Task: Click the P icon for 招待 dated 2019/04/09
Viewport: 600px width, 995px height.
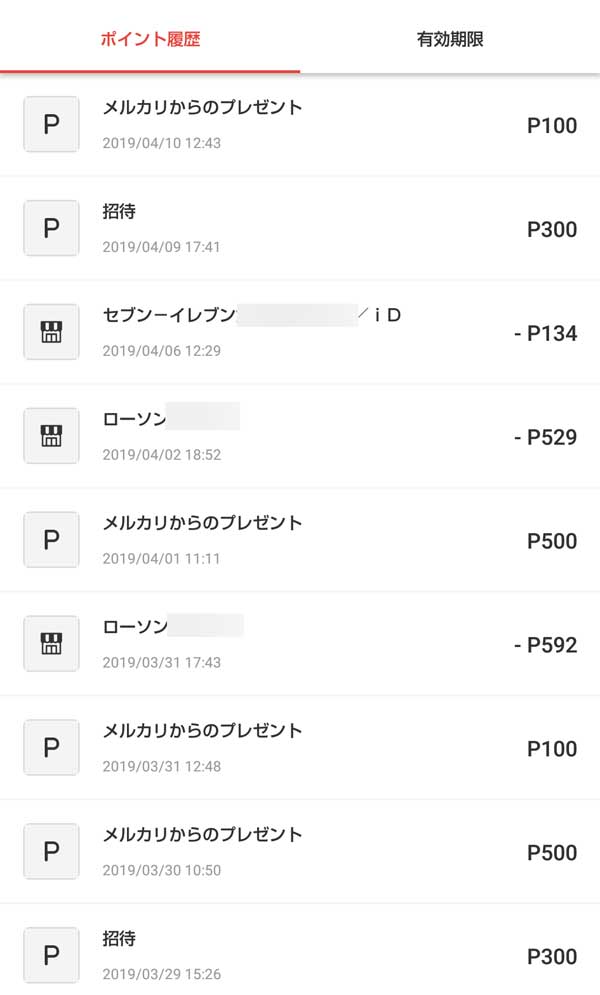Action: [x=51, y=229]
